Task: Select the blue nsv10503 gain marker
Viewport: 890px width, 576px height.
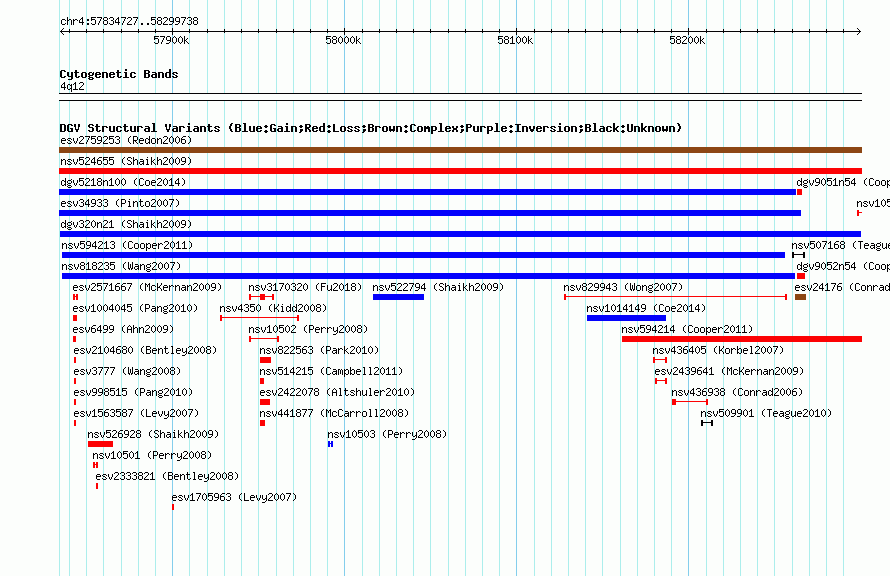Action: point(330,444)
